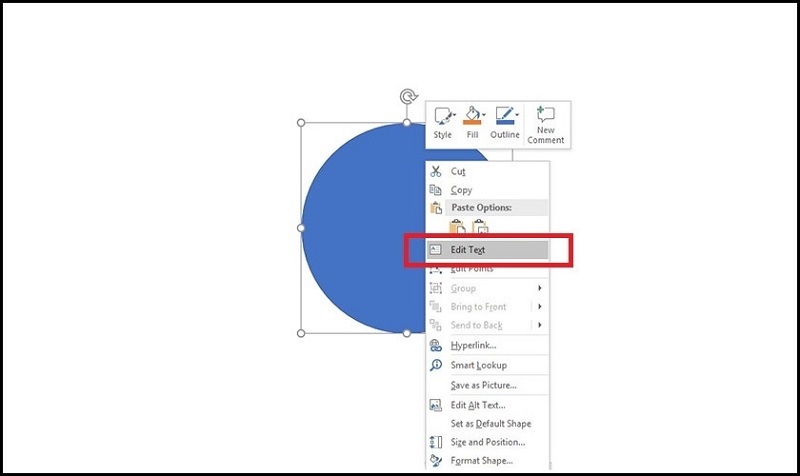Click the Smart Lookup magnifier icon
Screen dimensions: 800x476
point(435,365)
